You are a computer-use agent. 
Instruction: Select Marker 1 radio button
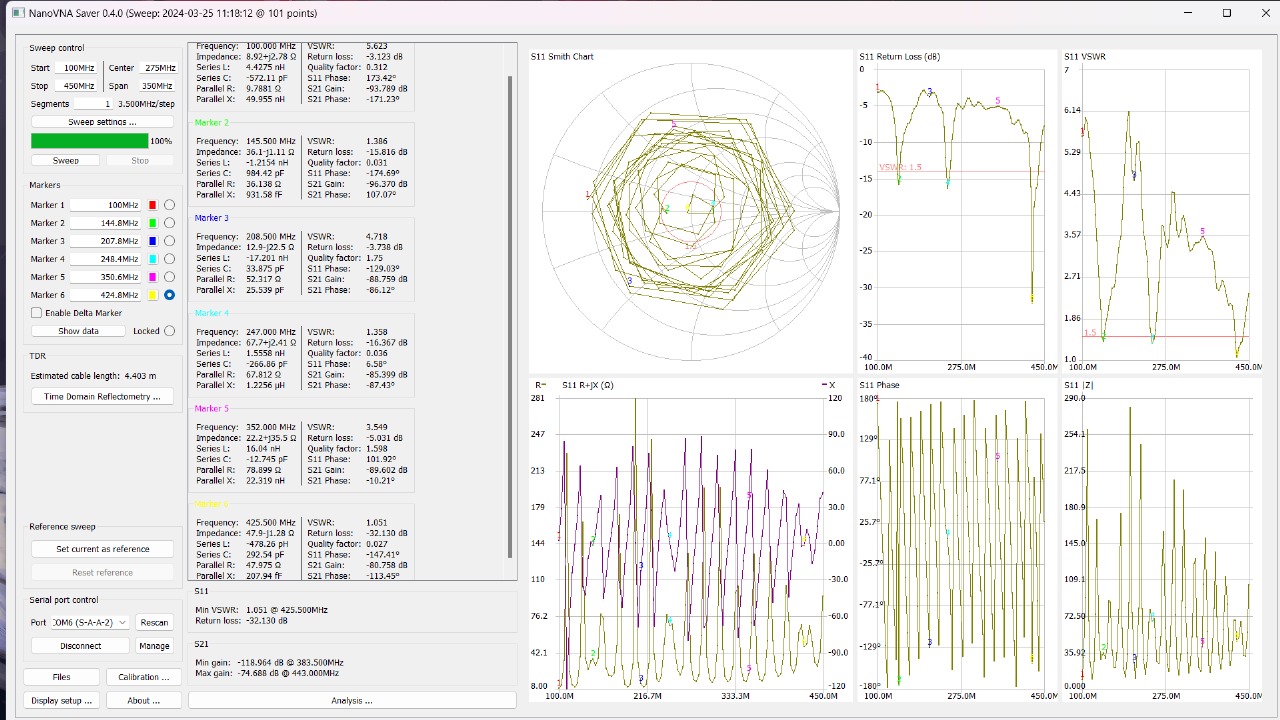[x=170, y=205]
